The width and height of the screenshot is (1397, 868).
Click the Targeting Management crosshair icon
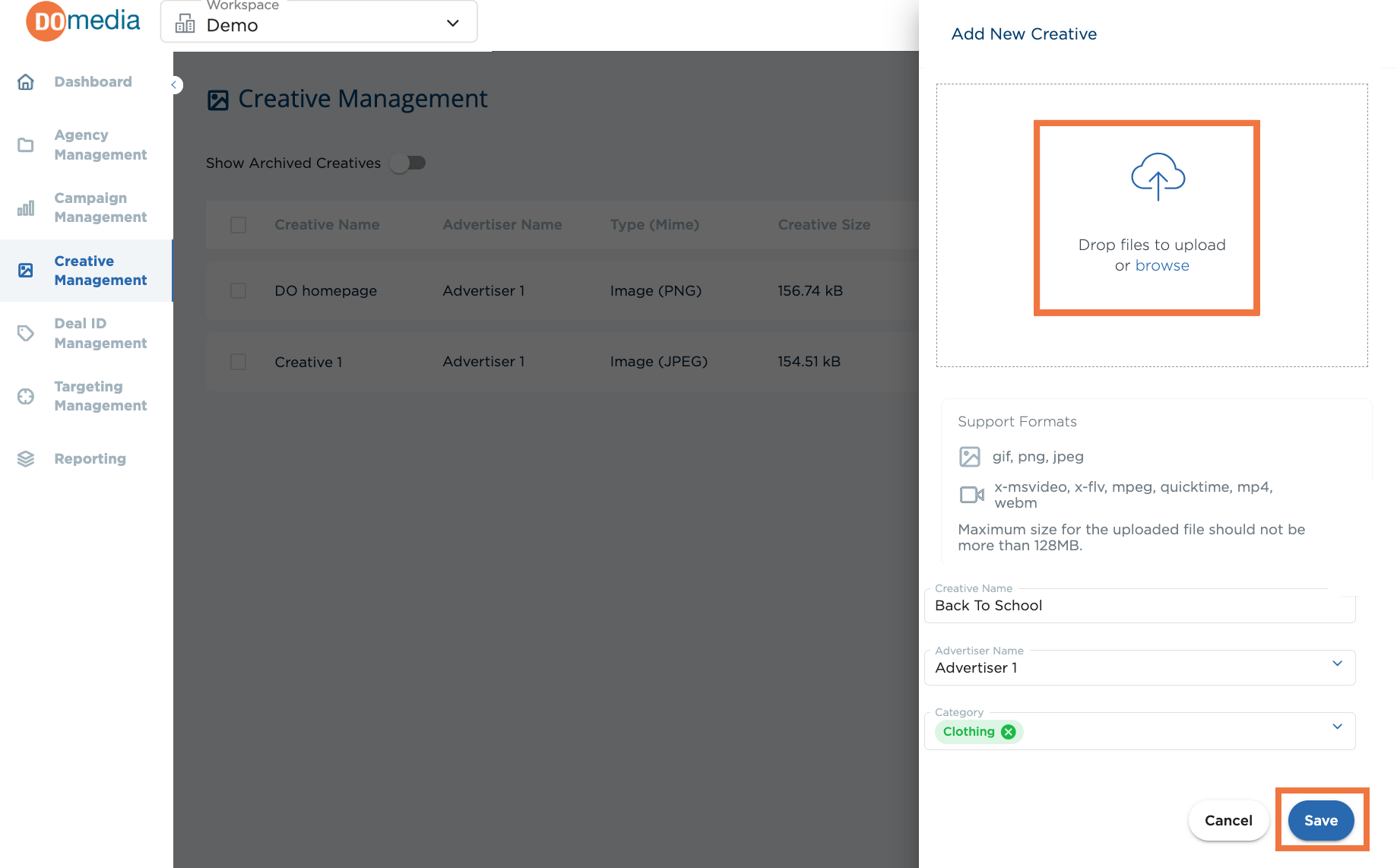click(x=26, y=396)
